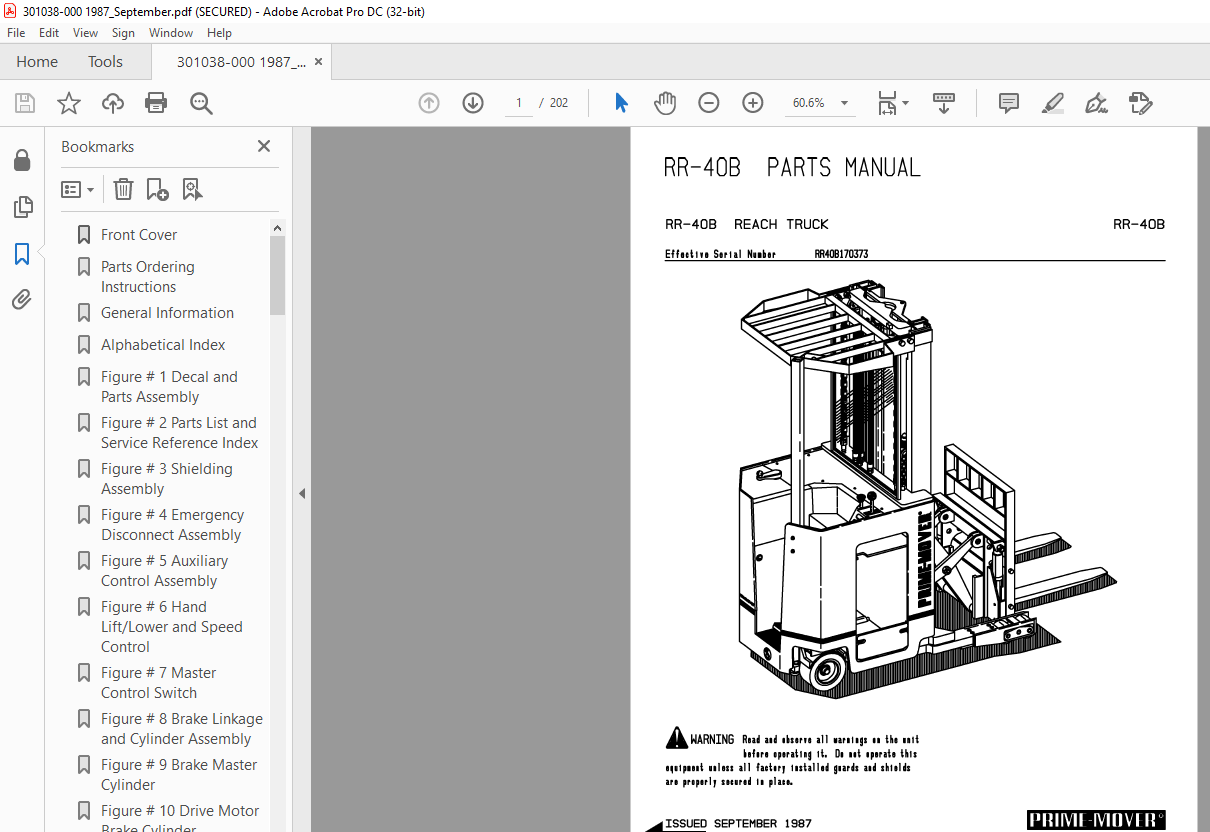The width and height of the screenshot is (1210, 832).
Task: Select Figure # 8 Brake Linkage bookmark
Action: [181, 729]
